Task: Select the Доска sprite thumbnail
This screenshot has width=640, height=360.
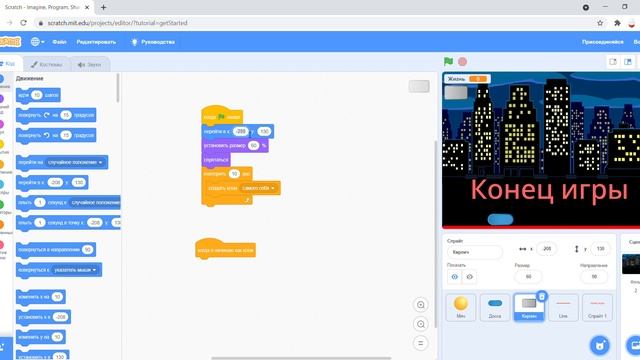Action: point(495,307)
